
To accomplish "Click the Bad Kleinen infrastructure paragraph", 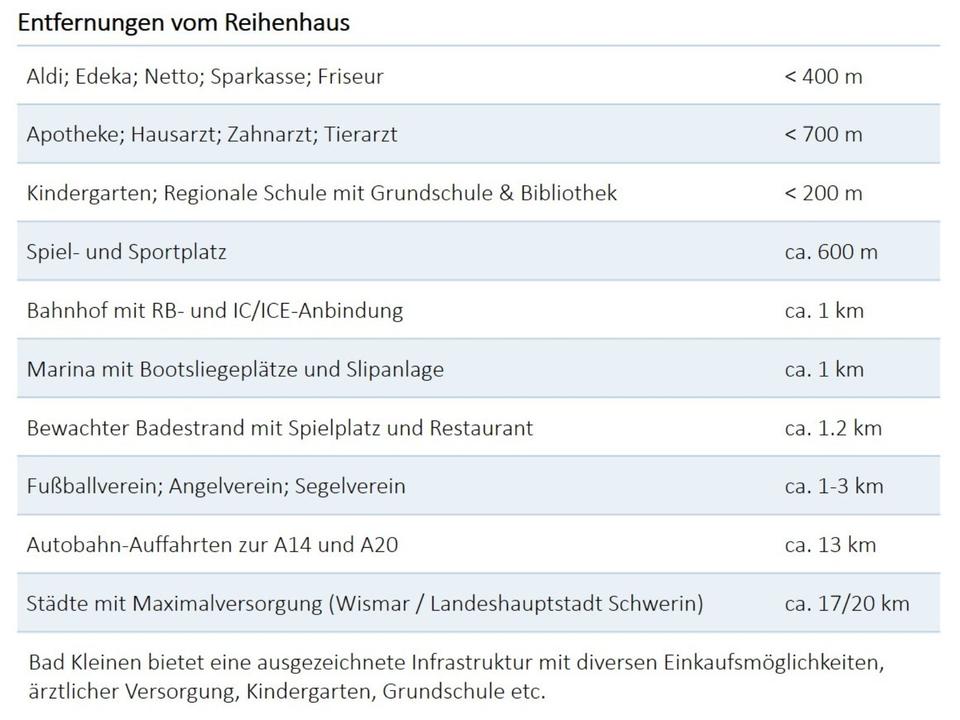I will 455,676.
